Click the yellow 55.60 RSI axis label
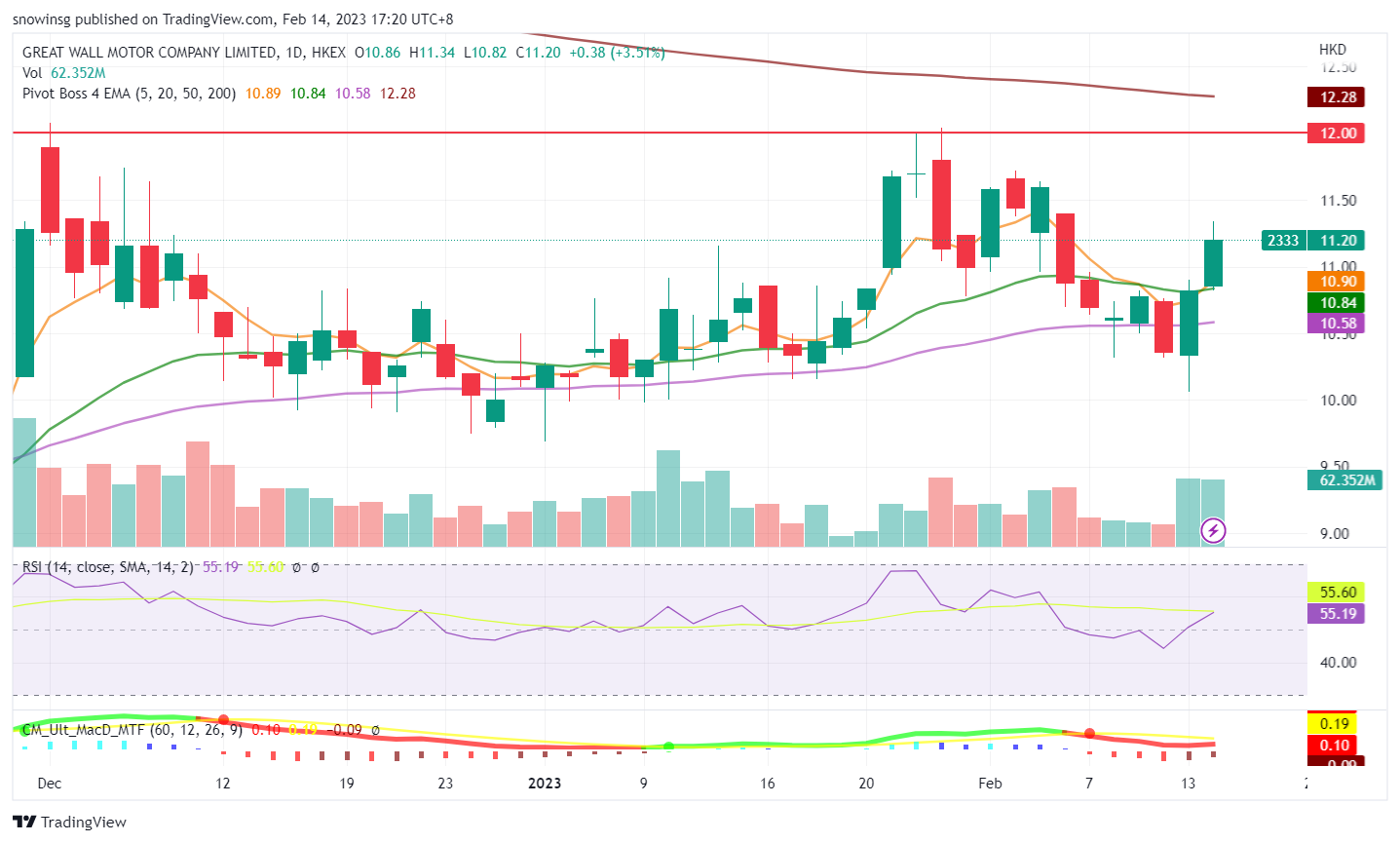 point(1337,592)
